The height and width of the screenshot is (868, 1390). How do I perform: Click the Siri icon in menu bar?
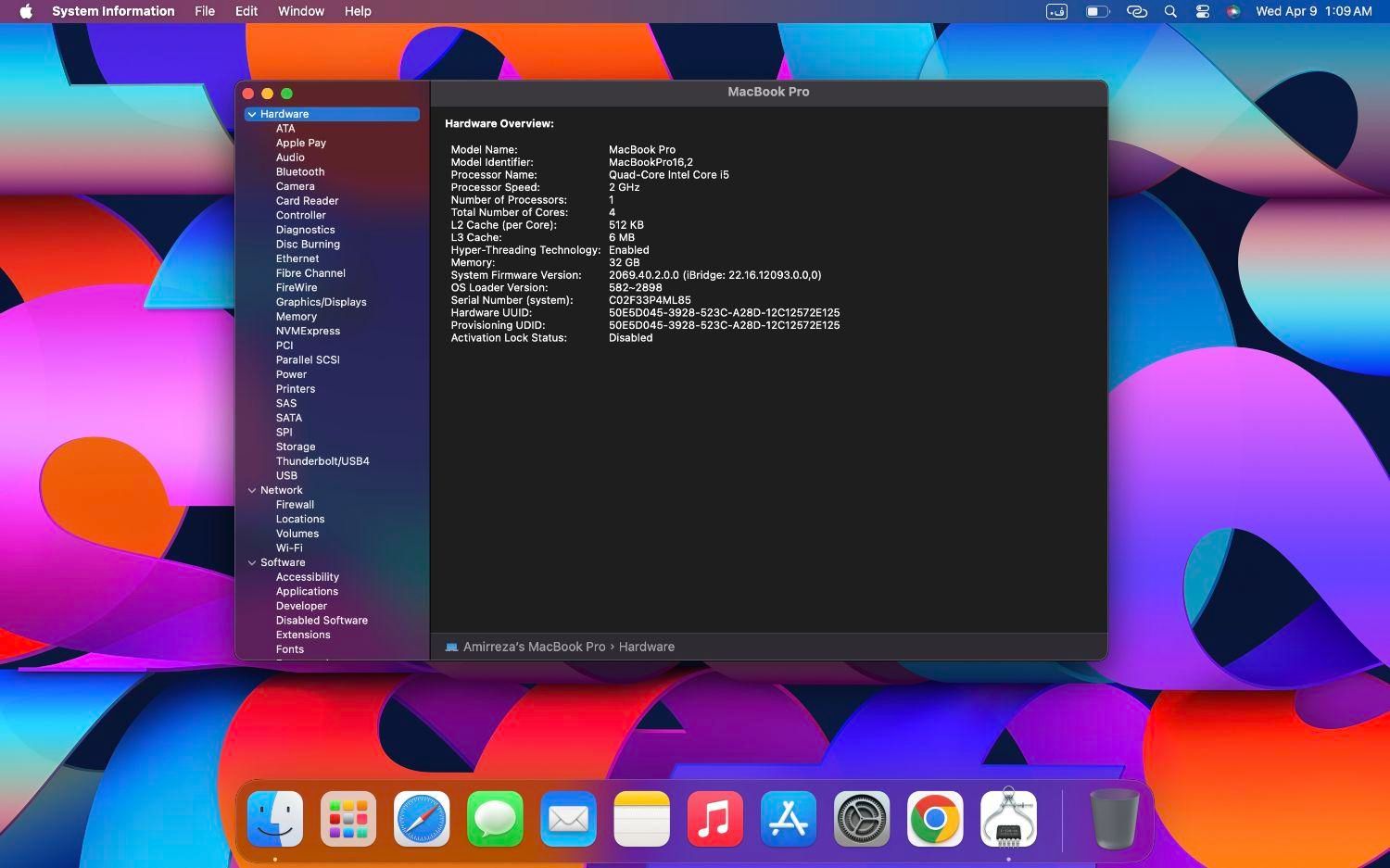1233,11
